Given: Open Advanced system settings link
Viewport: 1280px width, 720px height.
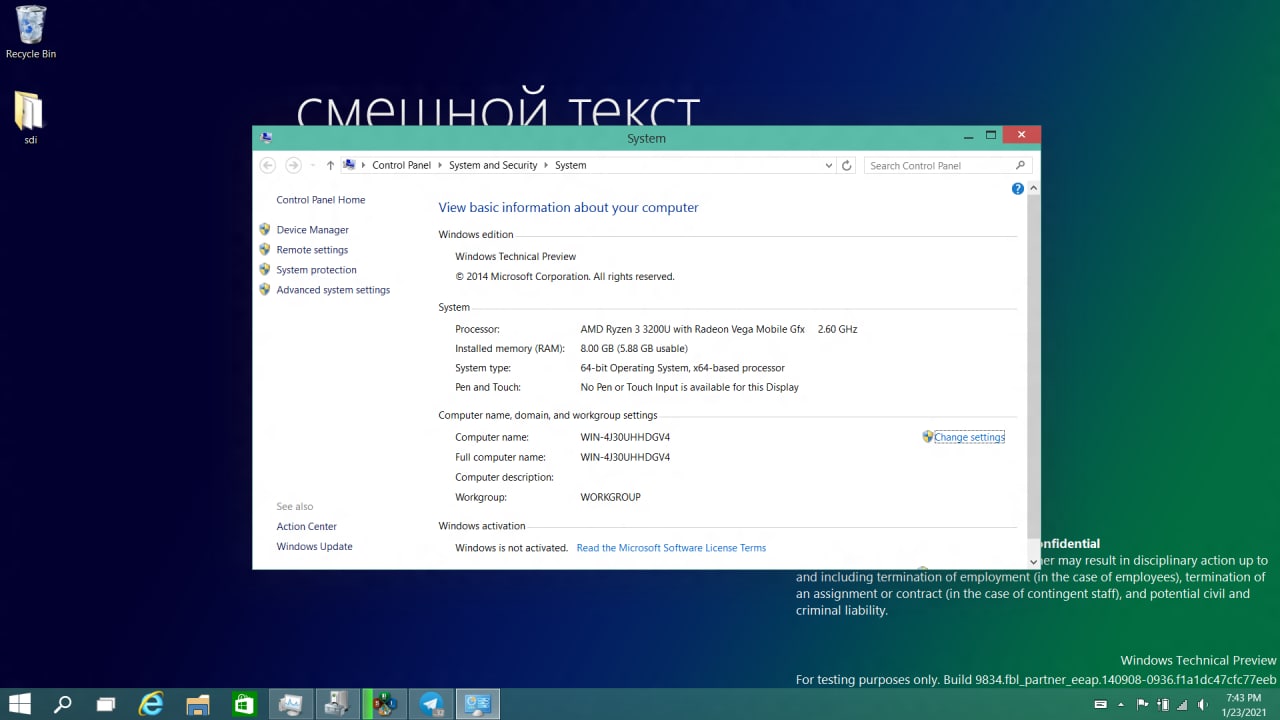Looking at the screenshot, I should pyautogui.click(x=333, y=290).
